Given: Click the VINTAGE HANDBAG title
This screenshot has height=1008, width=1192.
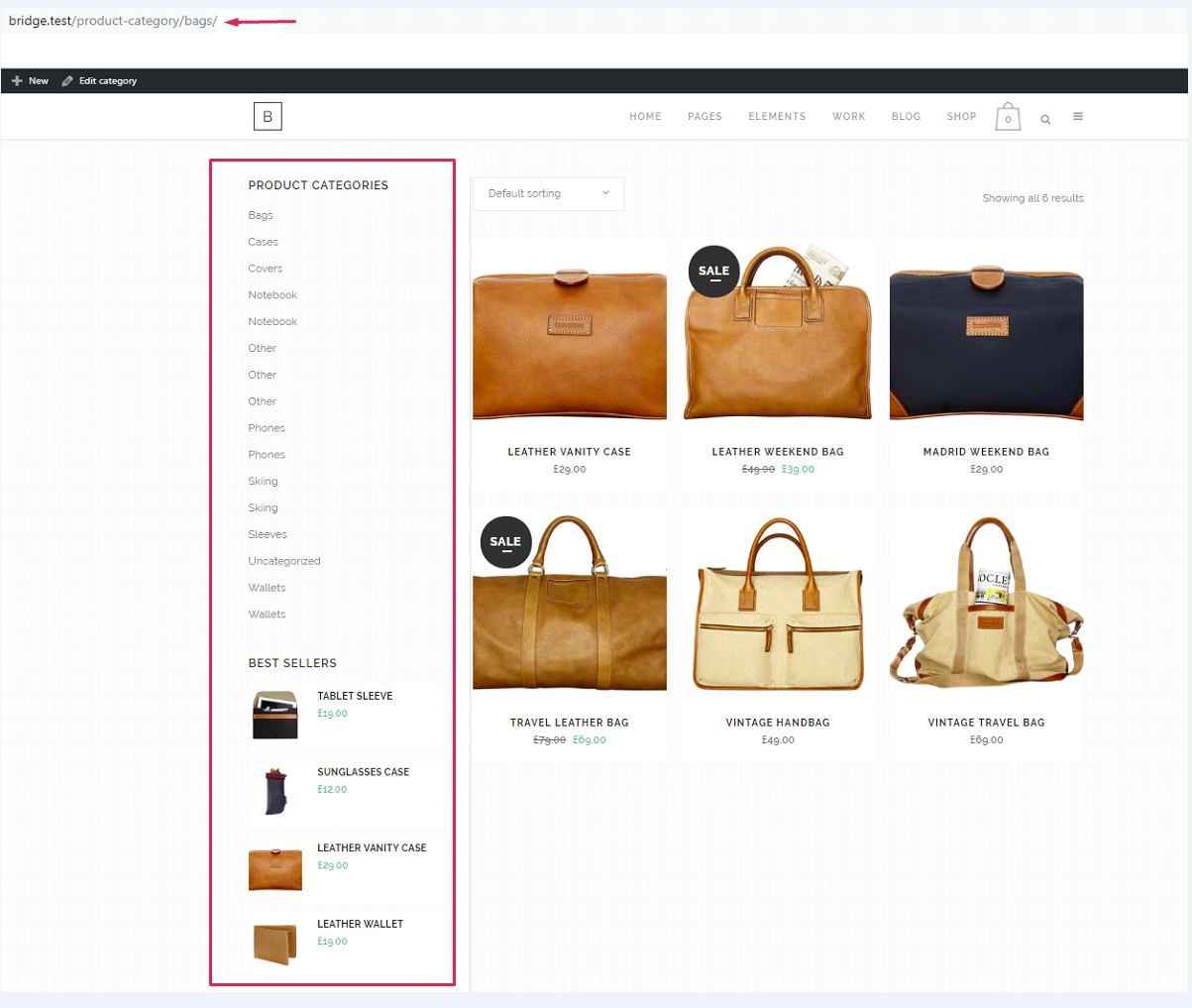Looking at the screenshot, I should [778, 723].
